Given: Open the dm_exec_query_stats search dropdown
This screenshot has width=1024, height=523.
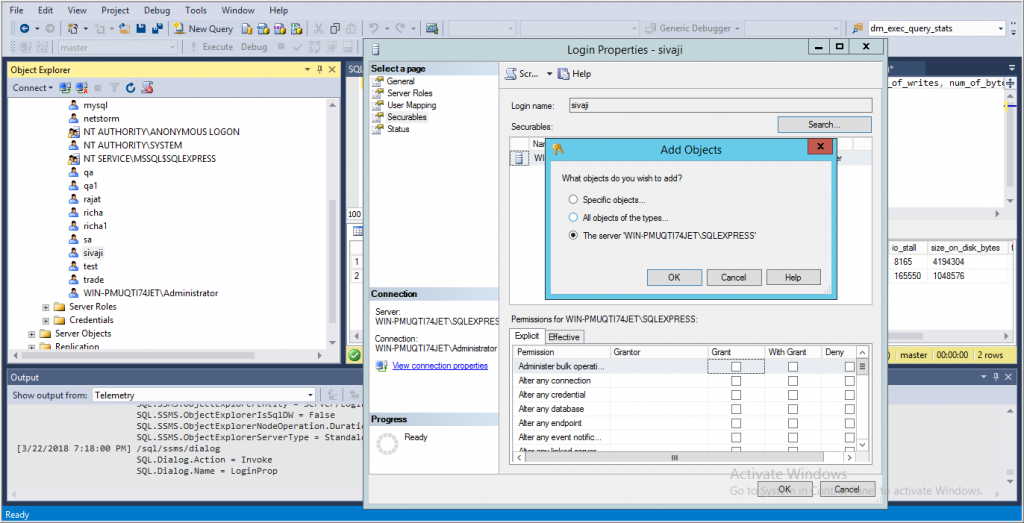Looking at the screenshot, I should (1000, 29).
